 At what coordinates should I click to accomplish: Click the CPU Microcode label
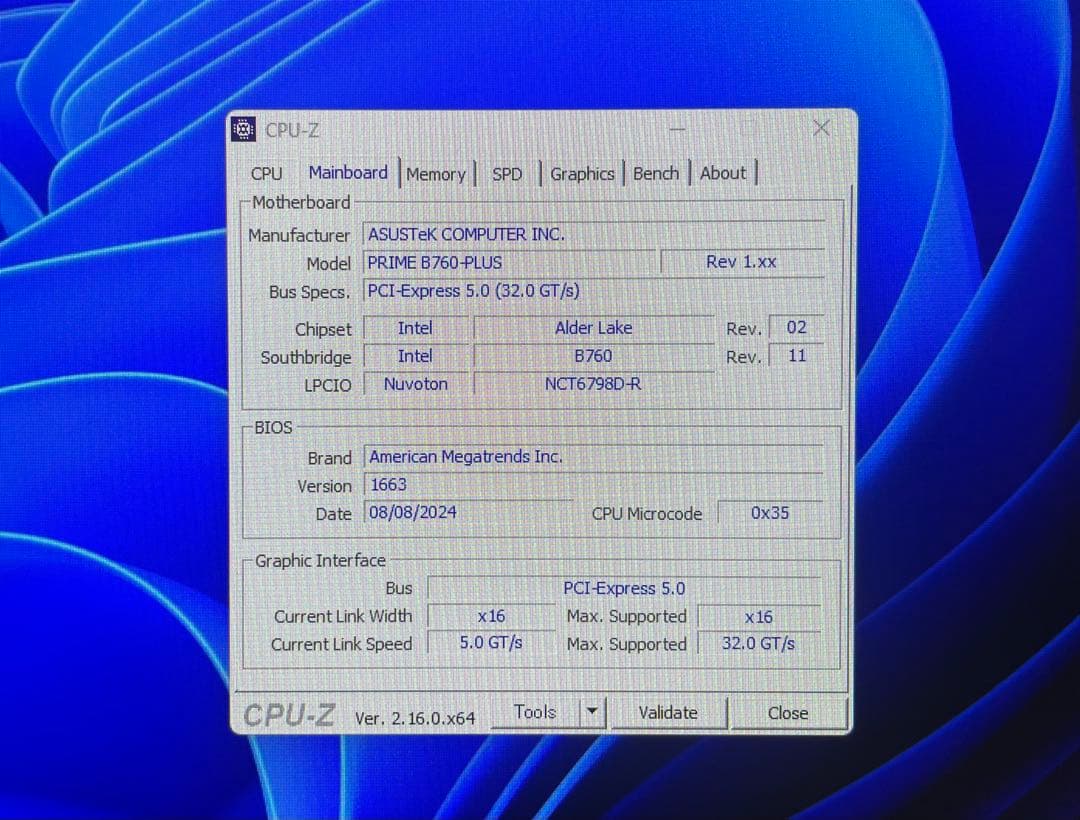647,514
